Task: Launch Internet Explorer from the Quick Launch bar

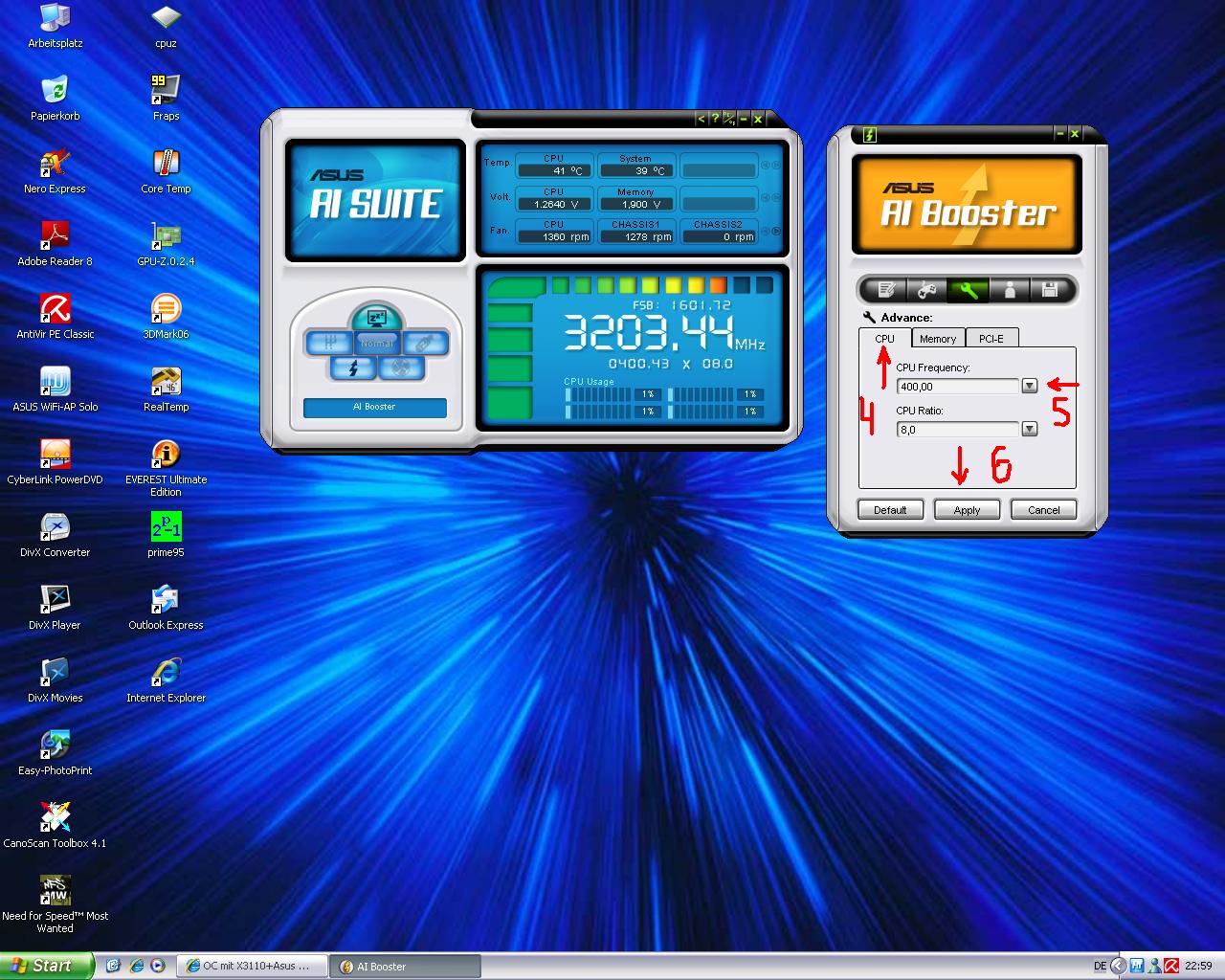Action: pyautogui.click(x=136, y=966)
